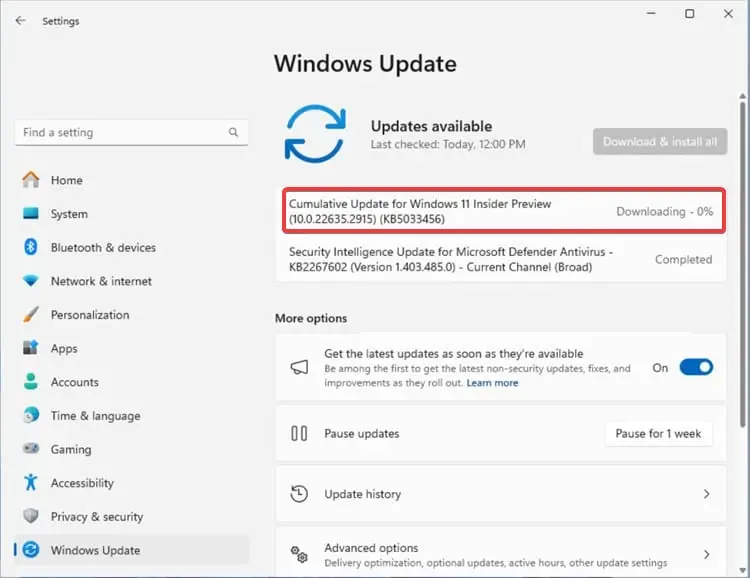Viewport: 750px width, 578px height.
Task: Click the Last checked: Today, 12:00 PM text
Action: [x=448, y=144]
